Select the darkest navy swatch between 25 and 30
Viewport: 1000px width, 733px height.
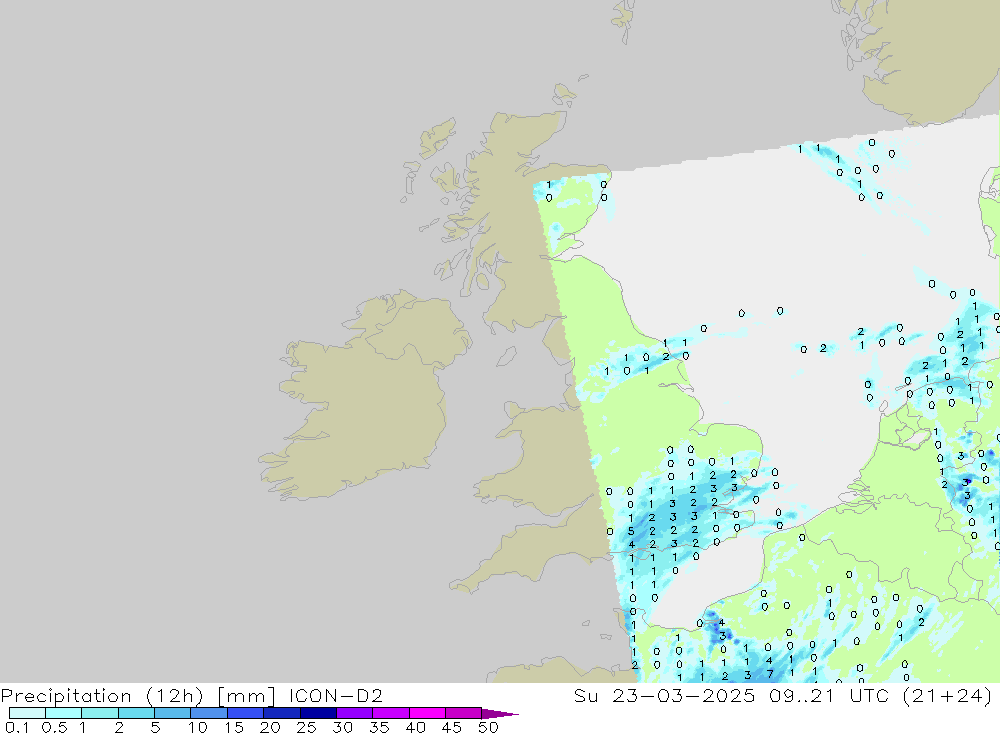tap(318, 713)
